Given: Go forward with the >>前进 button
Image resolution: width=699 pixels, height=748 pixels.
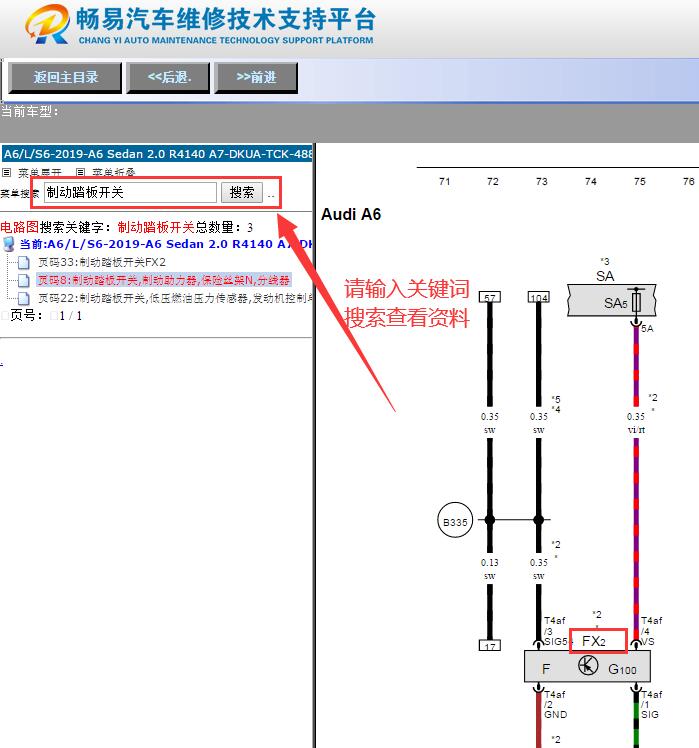Looking at the screenshot, I should [256, 77].
